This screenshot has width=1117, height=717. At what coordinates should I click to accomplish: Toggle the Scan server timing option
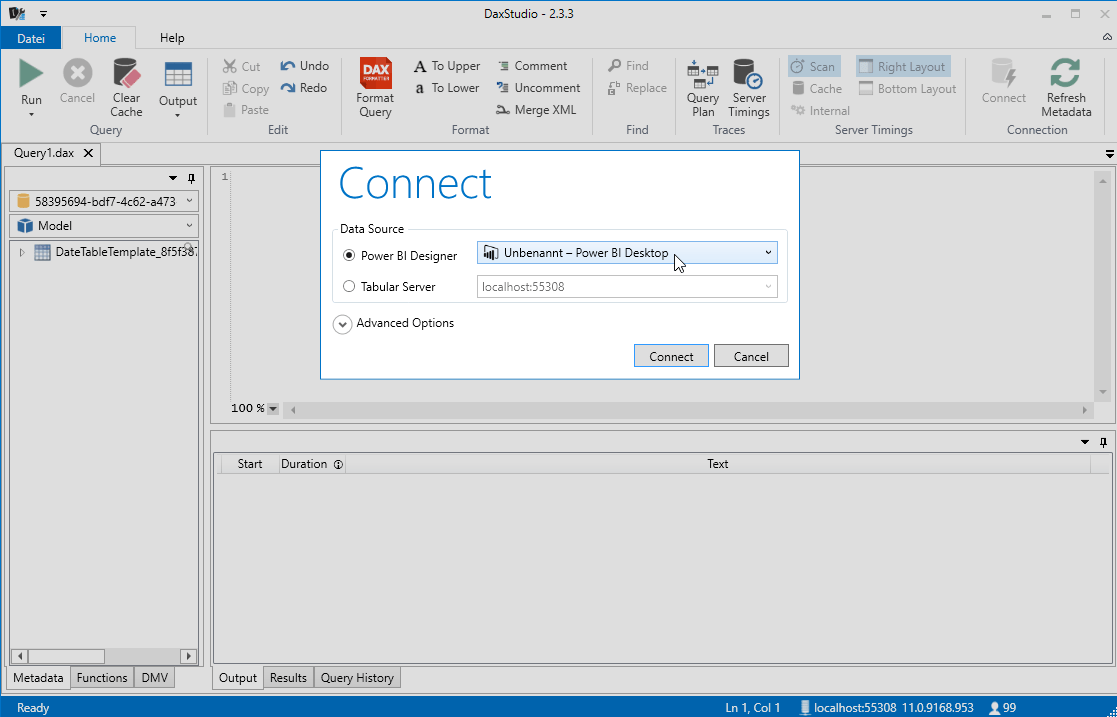coord(814,66)
